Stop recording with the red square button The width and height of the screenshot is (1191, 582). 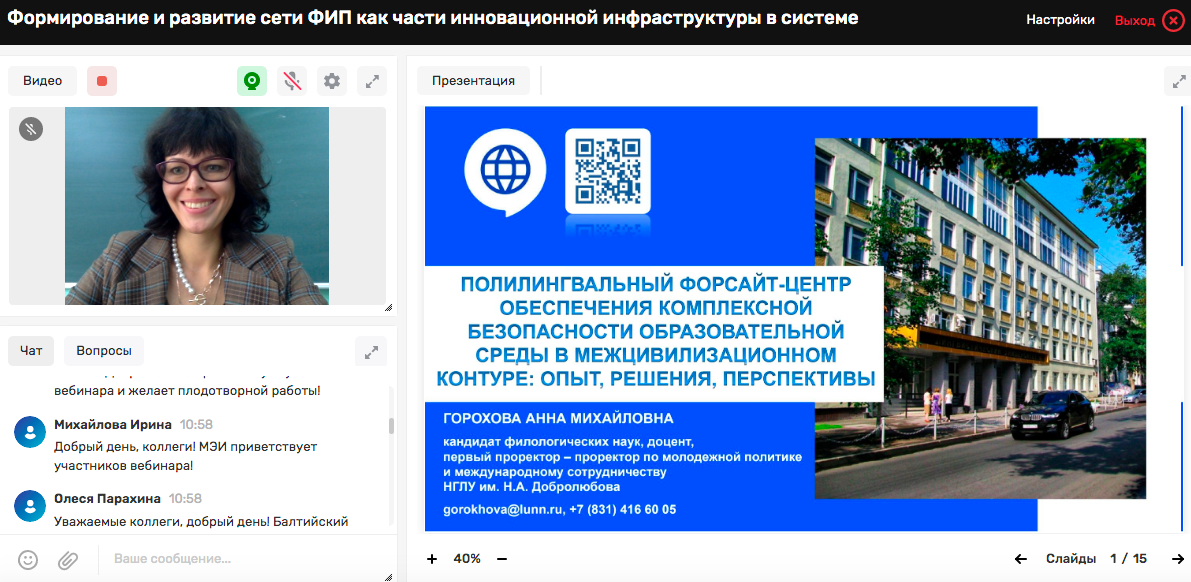coord(102,81)
